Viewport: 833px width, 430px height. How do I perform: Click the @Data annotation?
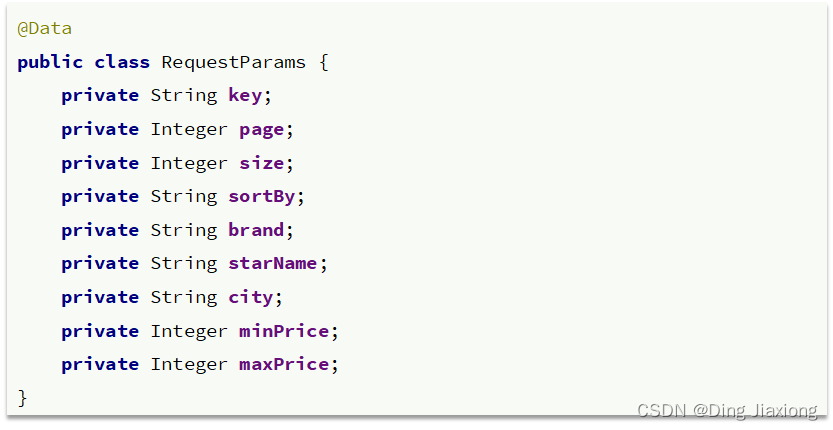coord(45,29)
